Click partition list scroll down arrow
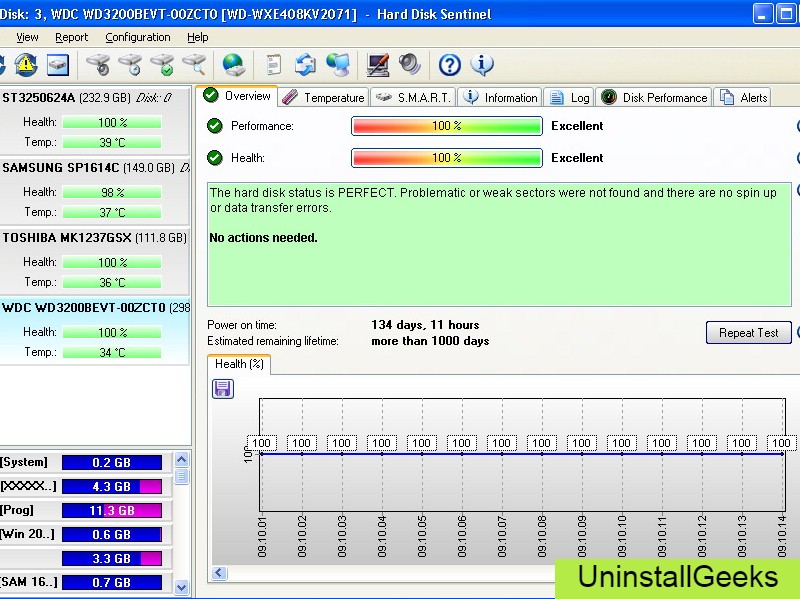The height and width of the screenshot is (599, 800). coord(182,587)
